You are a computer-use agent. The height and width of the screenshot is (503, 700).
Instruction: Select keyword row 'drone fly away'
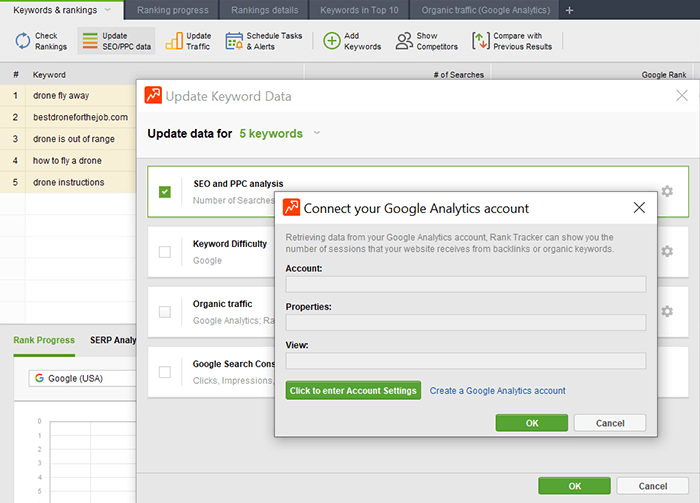[68, 96]
